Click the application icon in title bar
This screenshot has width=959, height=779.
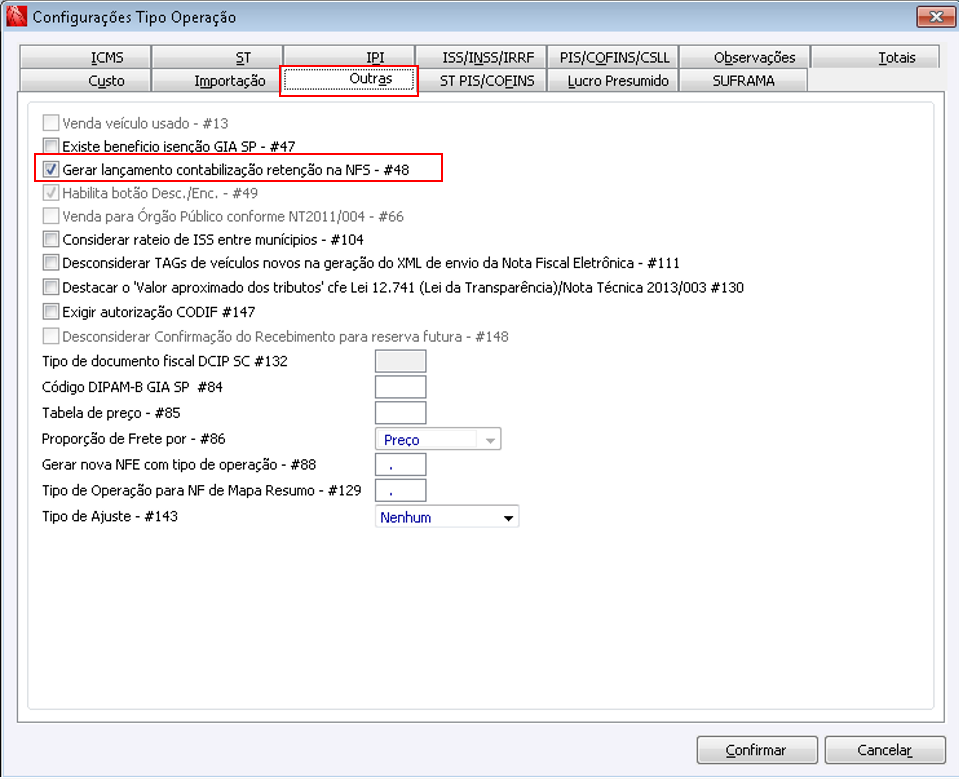click(x=17, y=17)
